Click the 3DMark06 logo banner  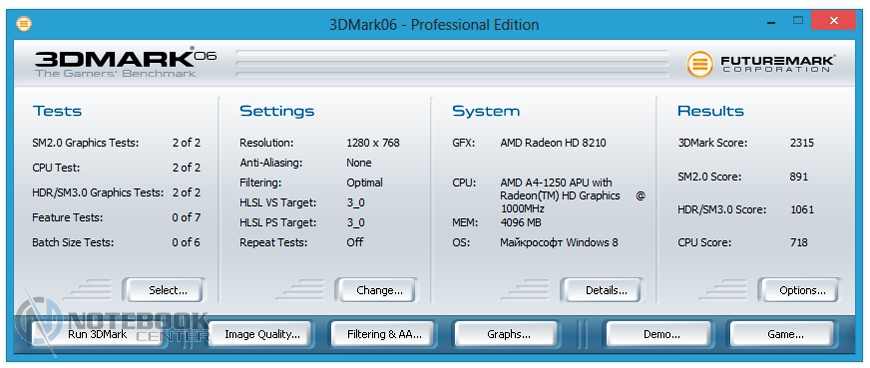pyautogui.click(x=125, y=63)
